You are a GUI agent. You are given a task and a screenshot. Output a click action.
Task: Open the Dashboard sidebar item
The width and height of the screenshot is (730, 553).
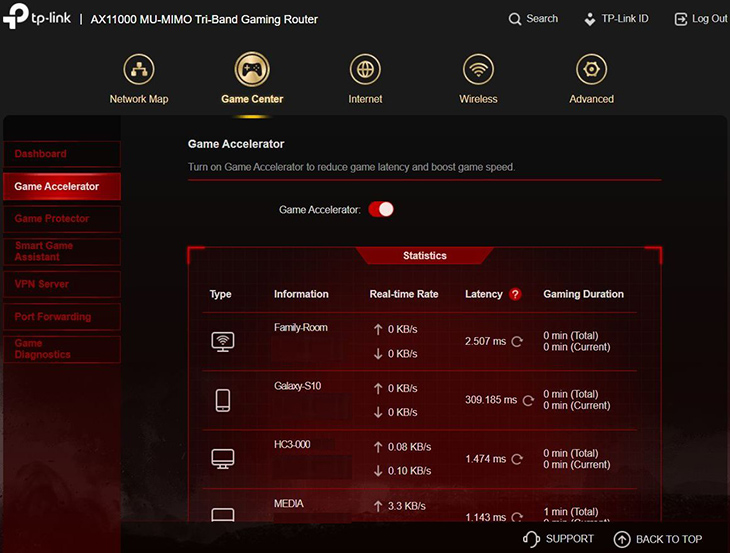pyautogui.click(x=62, y=154)
